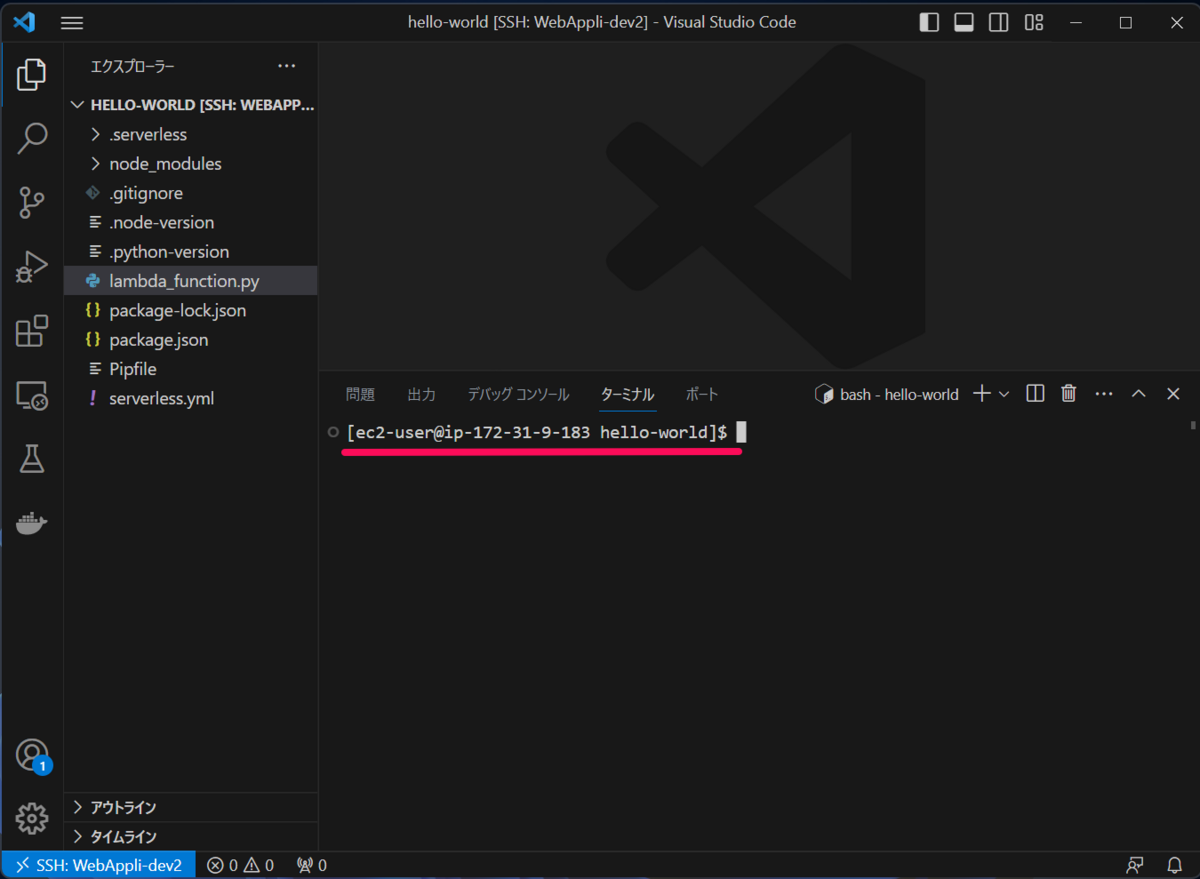Image resolution: width=1200 pixels, height=879 pixels.
Task: Open the .gitignore file
Action: 192,193
